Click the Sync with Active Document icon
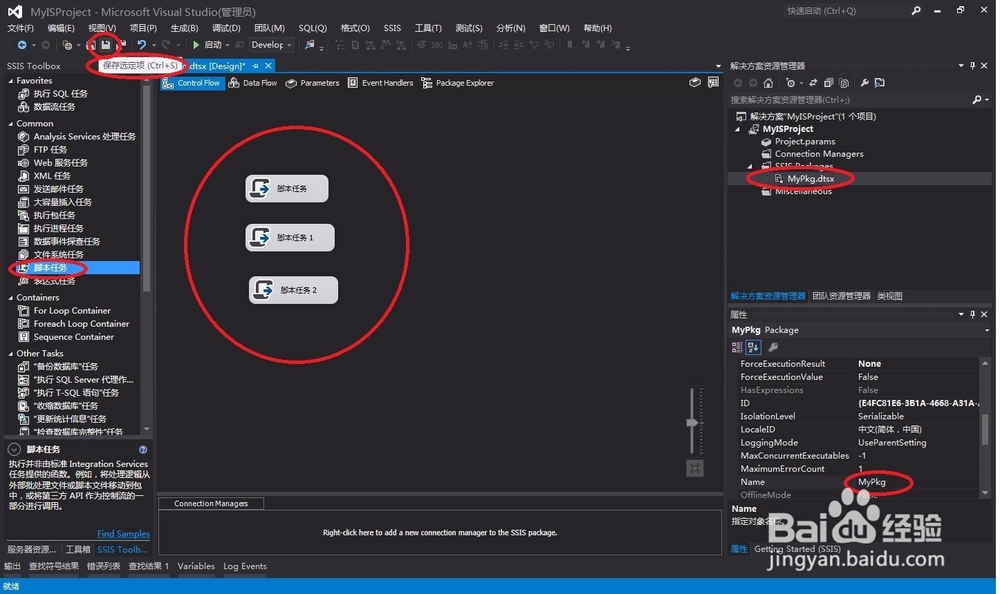1000x594 pixels. (813, 83)
